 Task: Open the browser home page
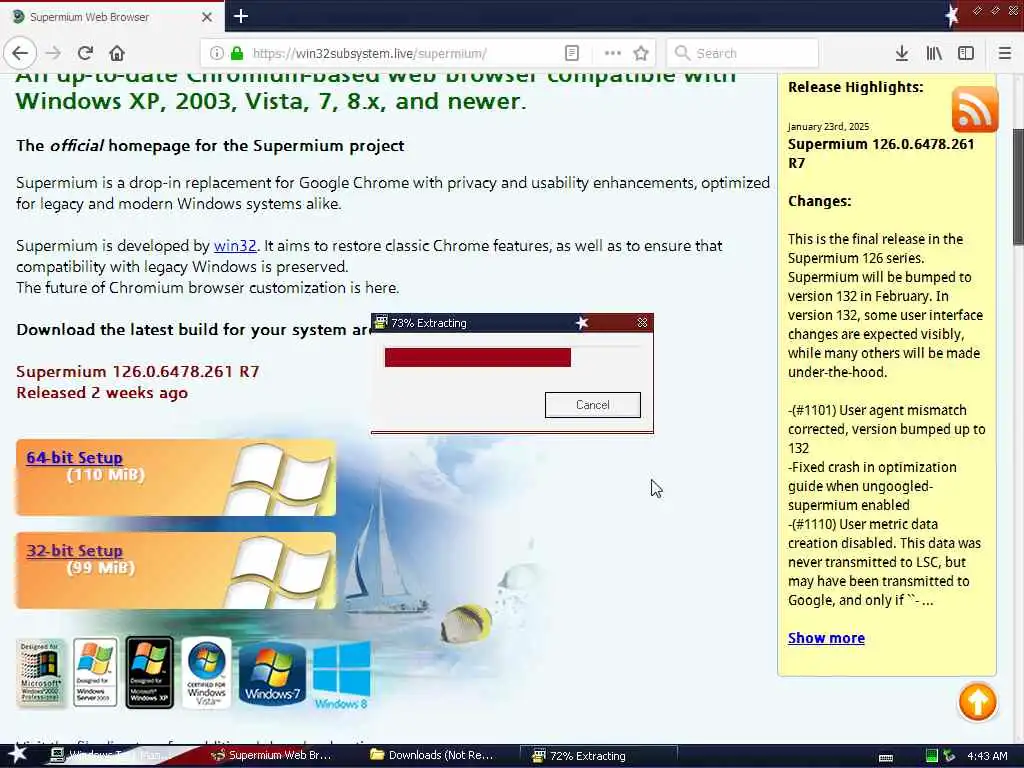click(x=117, y=53)
